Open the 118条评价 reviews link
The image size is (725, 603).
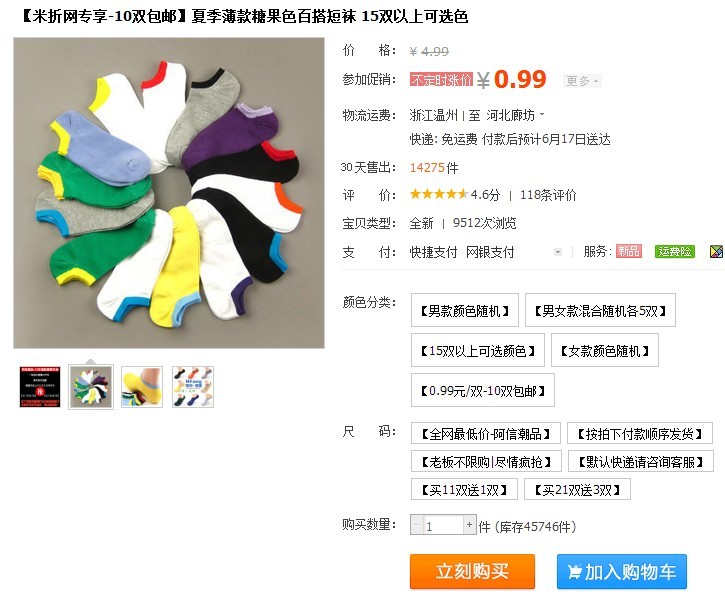click(x=548, y=195)
